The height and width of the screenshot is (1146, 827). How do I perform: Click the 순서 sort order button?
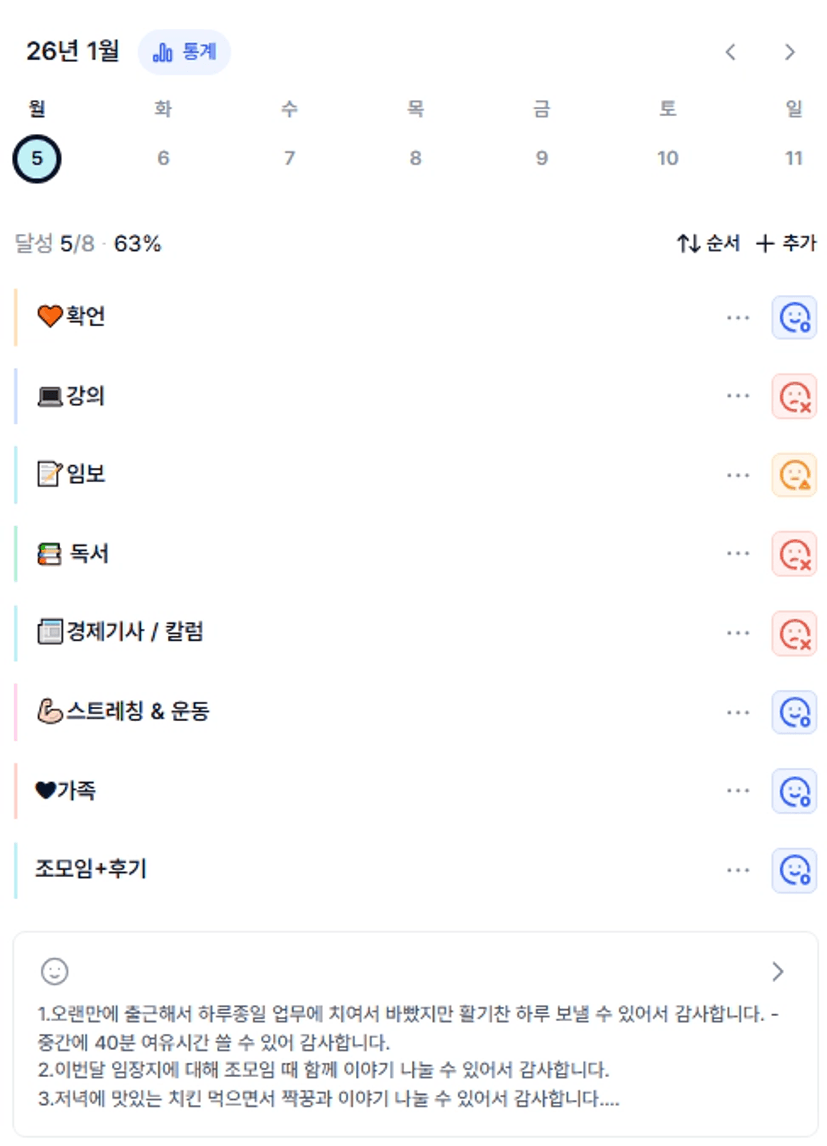708,243
